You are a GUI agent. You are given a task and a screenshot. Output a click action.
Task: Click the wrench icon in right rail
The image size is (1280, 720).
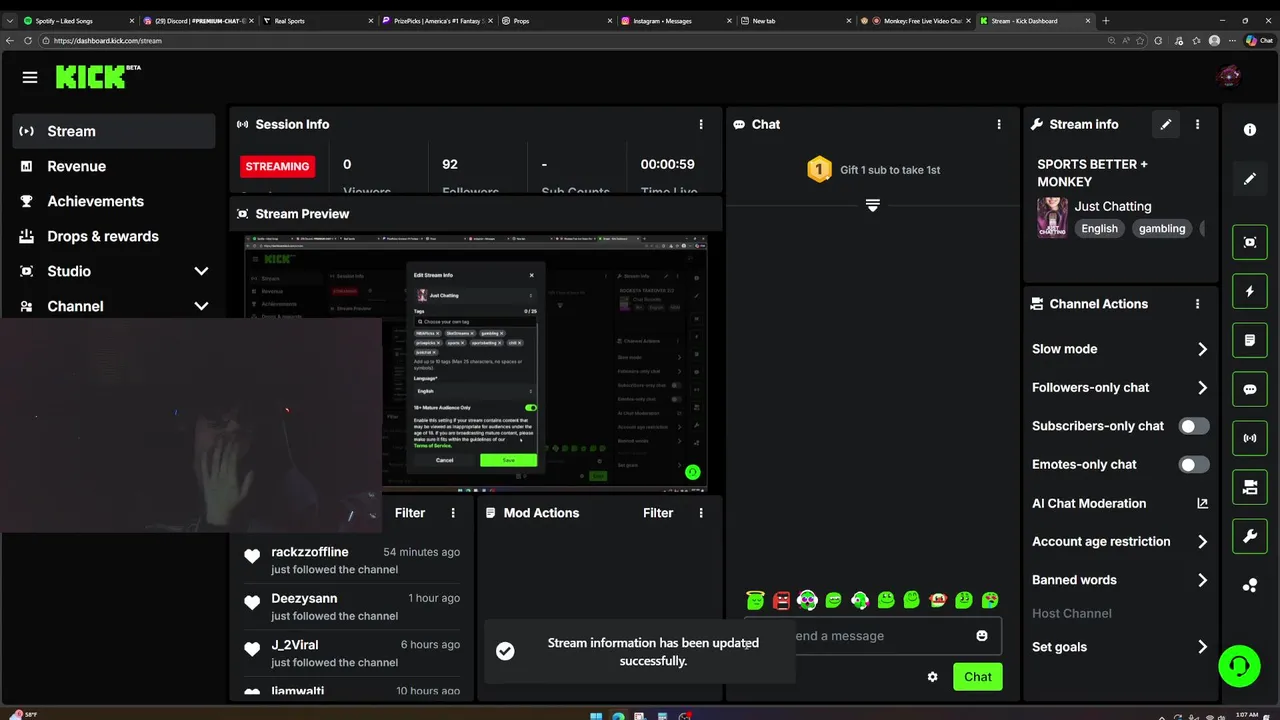click(x=1250, y=537)
